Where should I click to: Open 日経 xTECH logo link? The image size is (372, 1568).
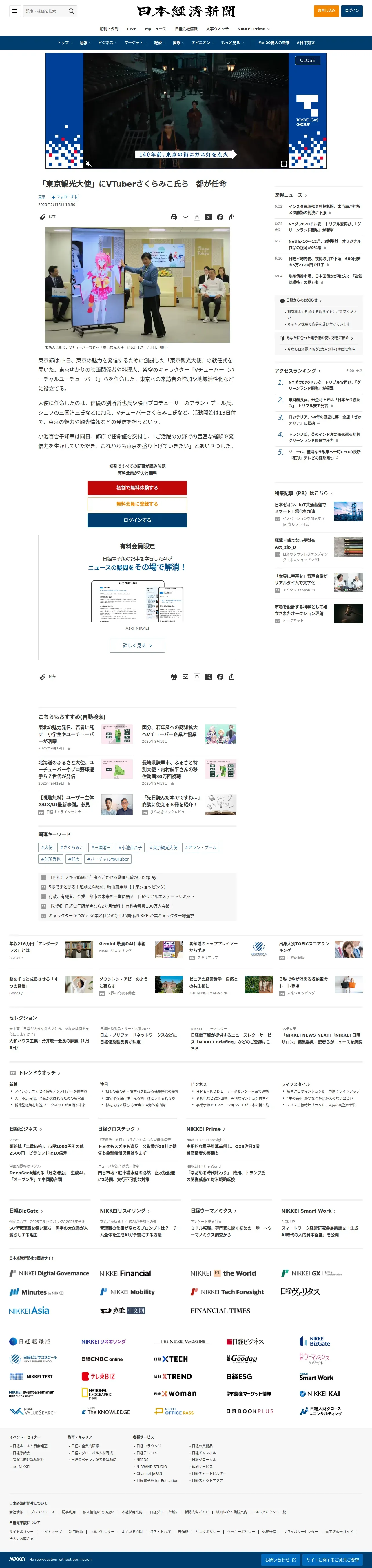pos(172,1359)
